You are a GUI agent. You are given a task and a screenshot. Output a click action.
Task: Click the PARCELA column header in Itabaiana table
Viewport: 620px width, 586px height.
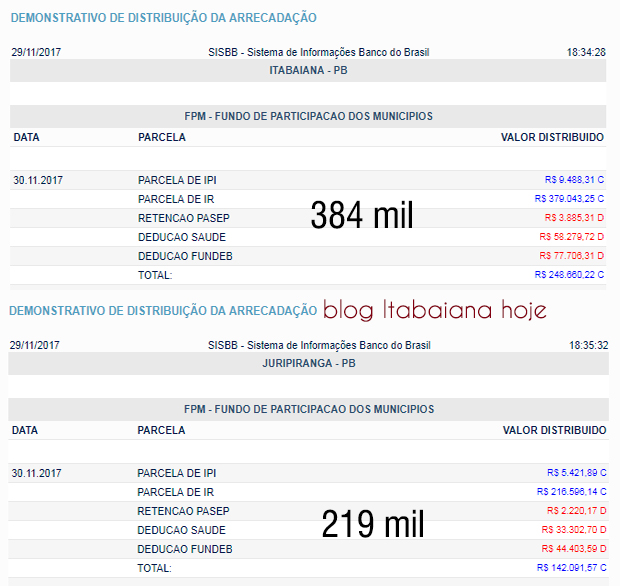pos(162,138)
